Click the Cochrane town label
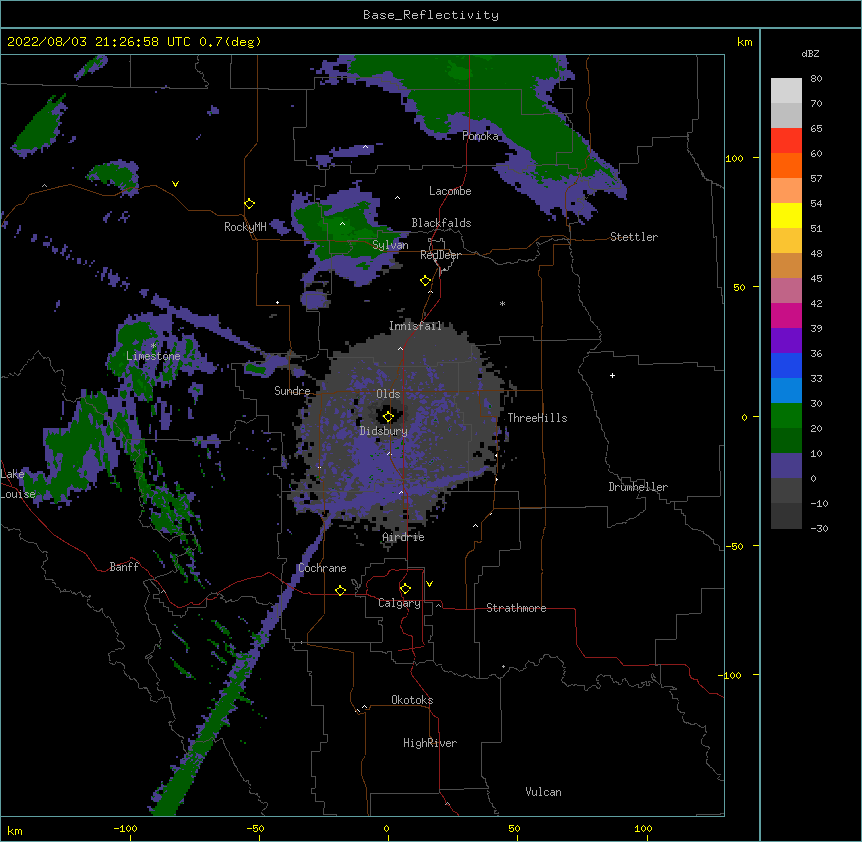 tap(322, 568)
